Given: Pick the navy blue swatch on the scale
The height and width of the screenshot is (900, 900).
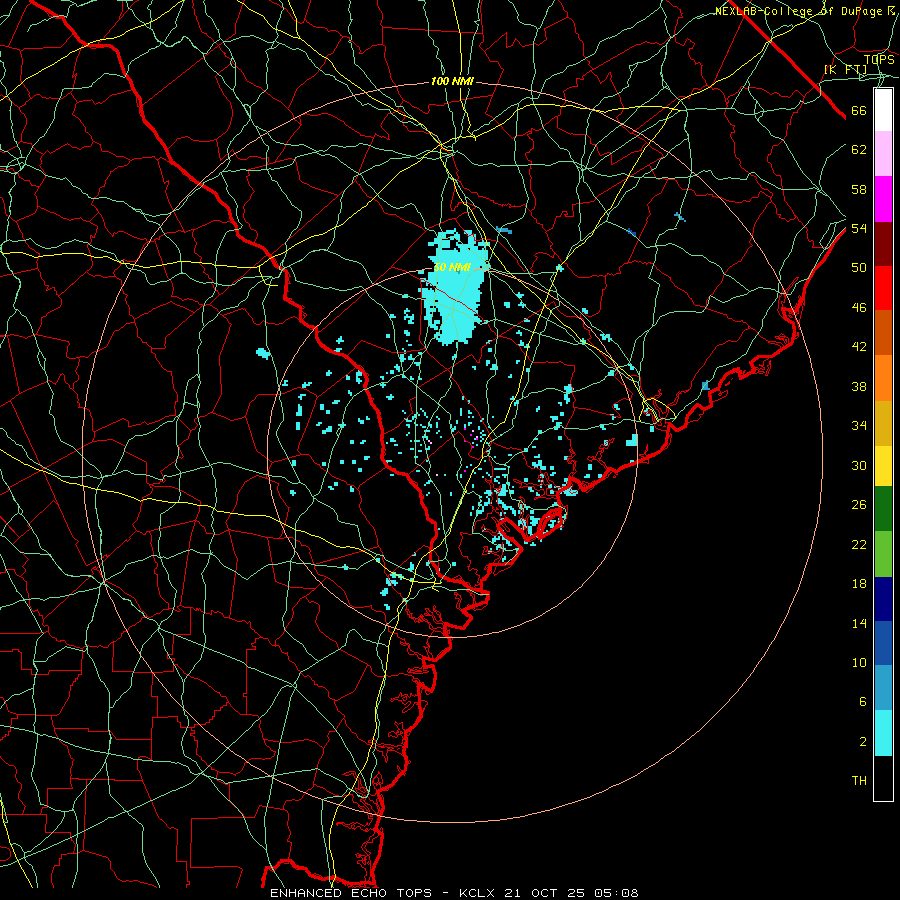Looking at the screenshot, I should coord(883,599).
